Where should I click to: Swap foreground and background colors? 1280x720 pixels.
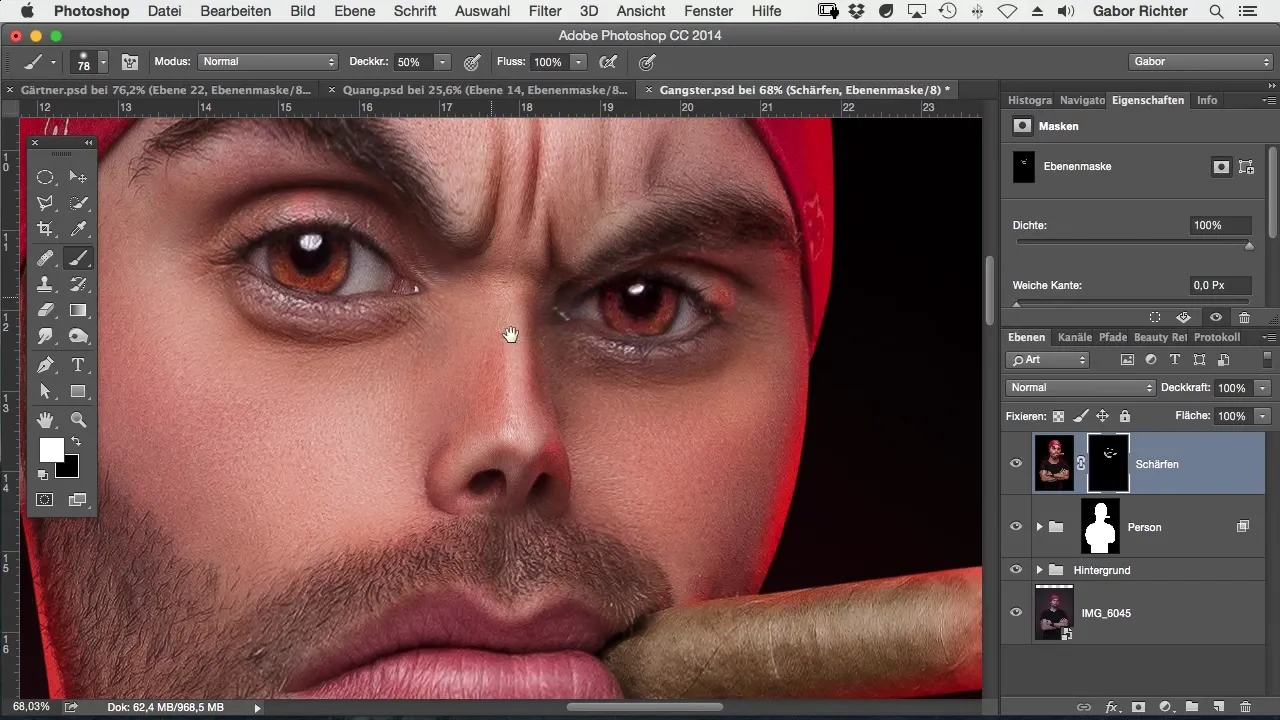pos(75,441)
